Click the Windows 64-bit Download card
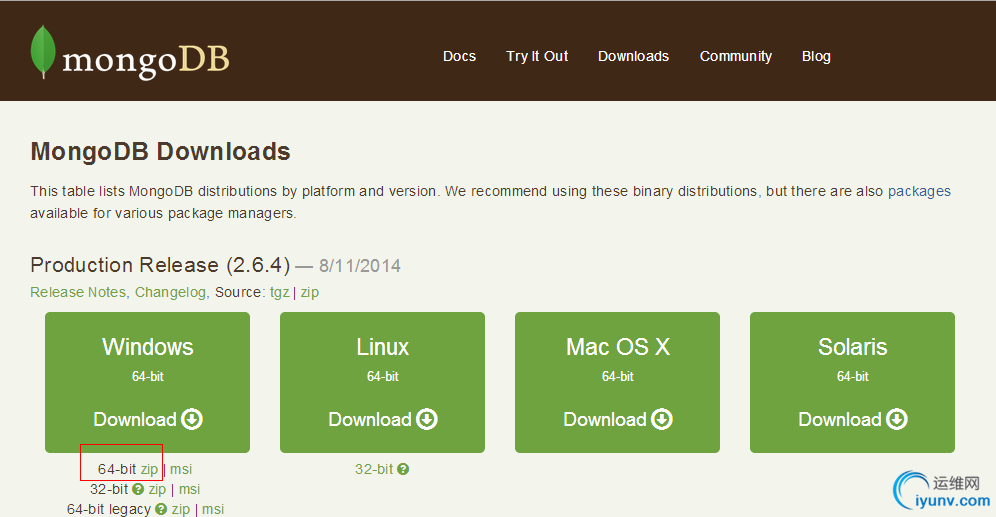 (147, 382)
